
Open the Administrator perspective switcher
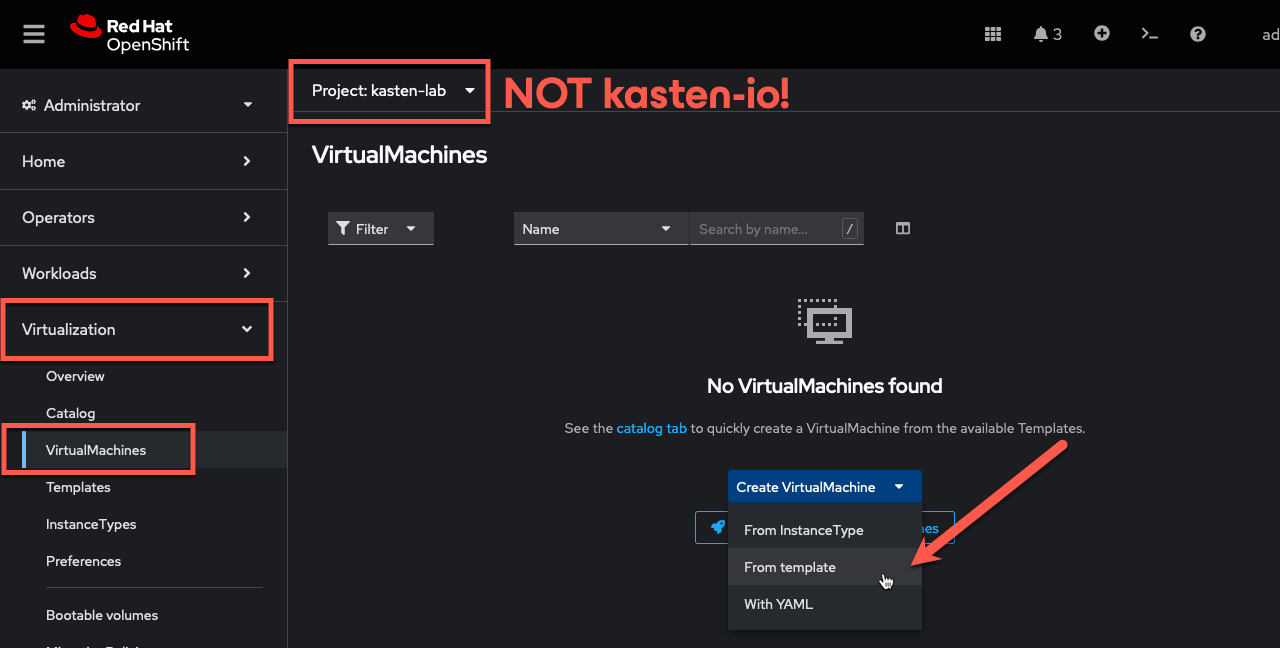click(138, 105)
